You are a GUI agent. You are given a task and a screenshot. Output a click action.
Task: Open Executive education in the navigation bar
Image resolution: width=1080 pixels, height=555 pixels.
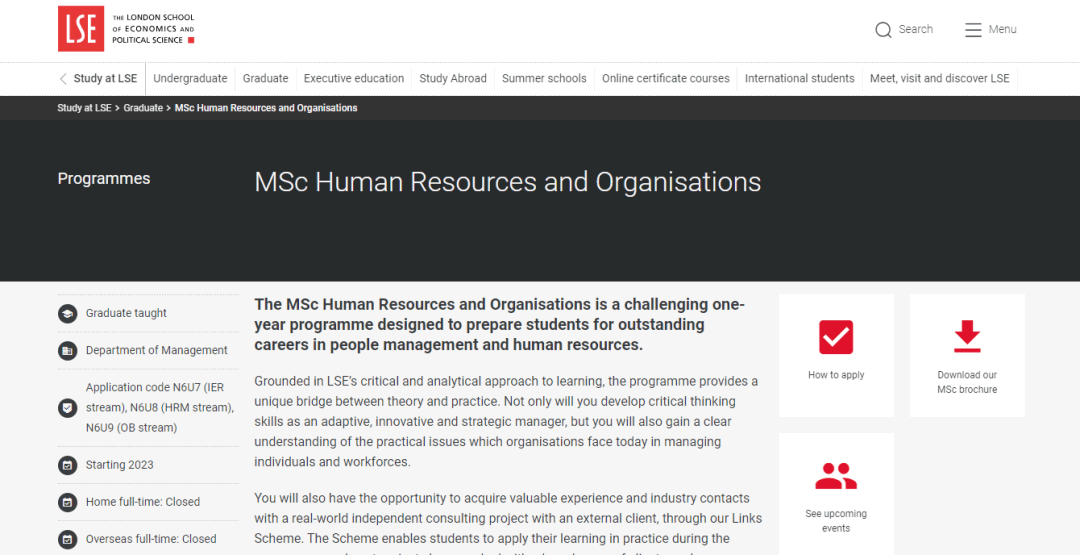coord(354,79)
